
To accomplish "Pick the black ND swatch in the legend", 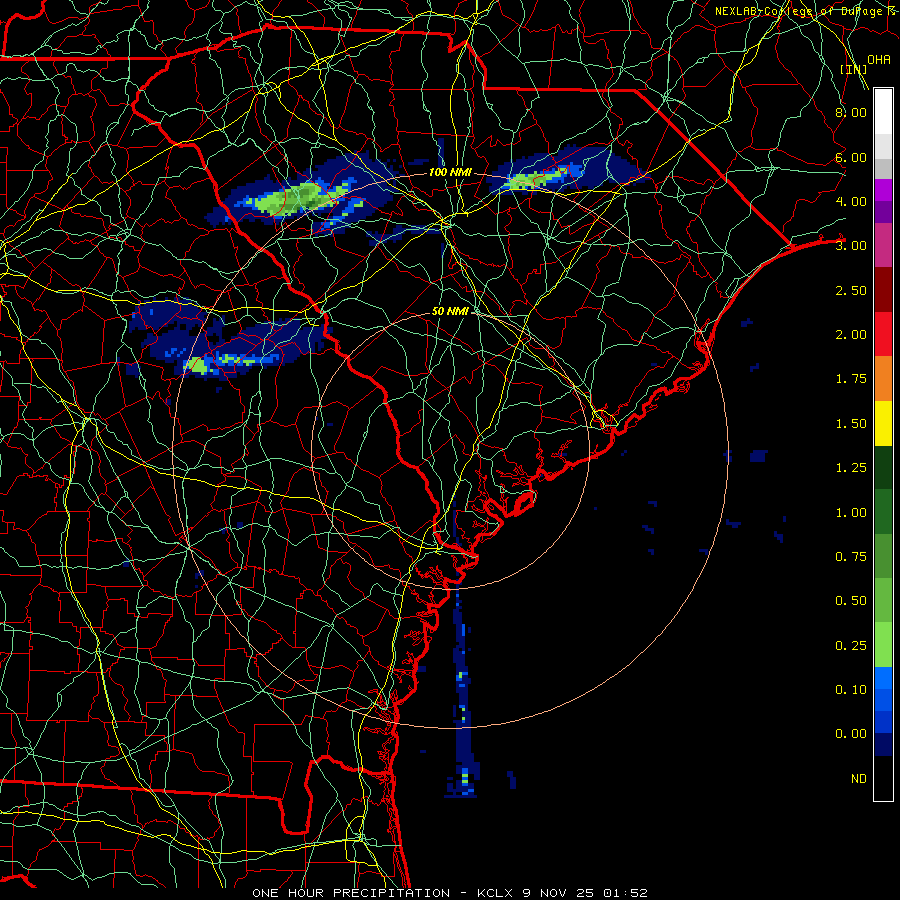I will tap(883, 778).
